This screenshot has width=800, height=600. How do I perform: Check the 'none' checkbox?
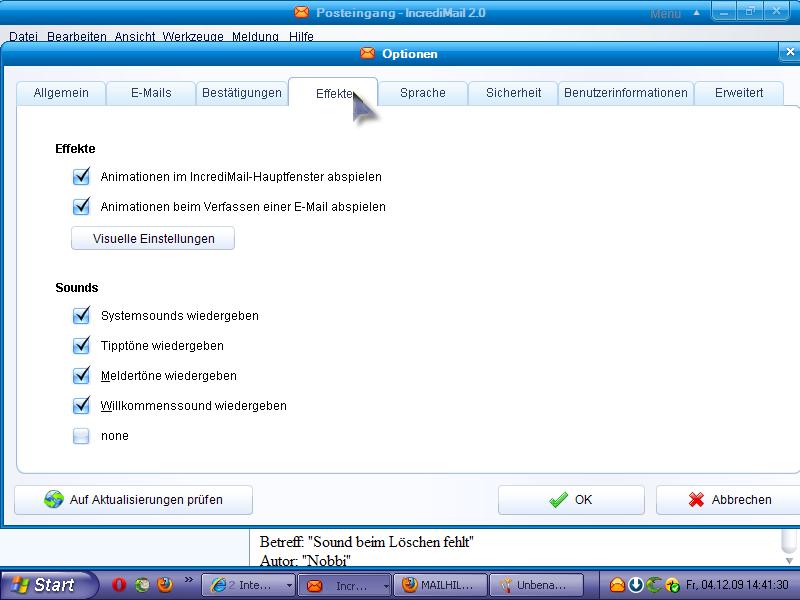[x=81, y=436]
